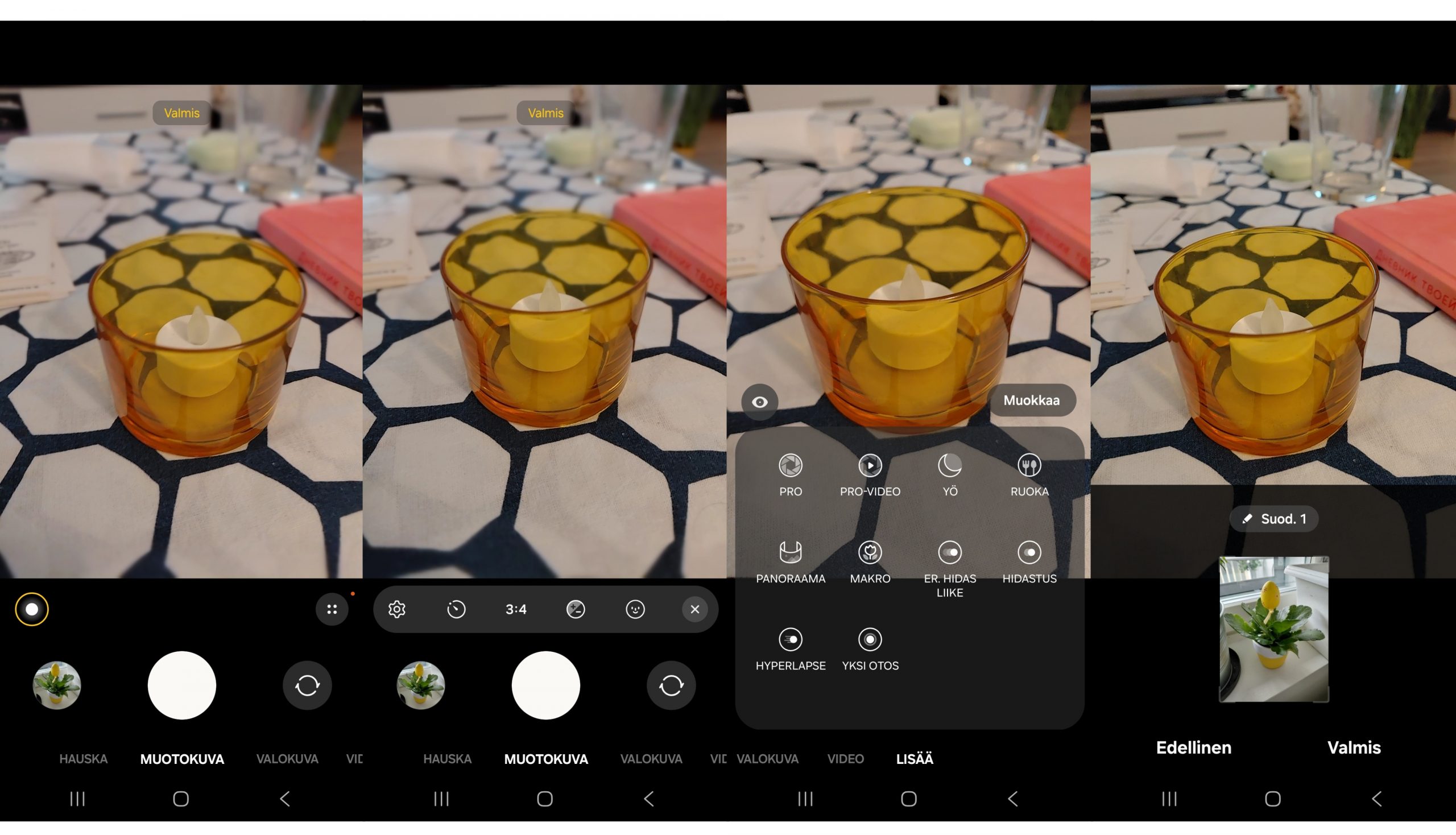This screenshot has height=835, width=1456.
Task: Open camera settings gear icon
Action: [397, 609]
